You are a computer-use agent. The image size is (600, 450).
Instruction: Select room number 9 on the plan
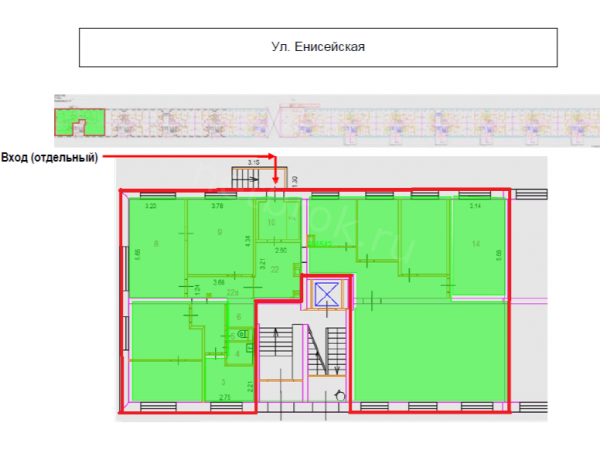220,232
